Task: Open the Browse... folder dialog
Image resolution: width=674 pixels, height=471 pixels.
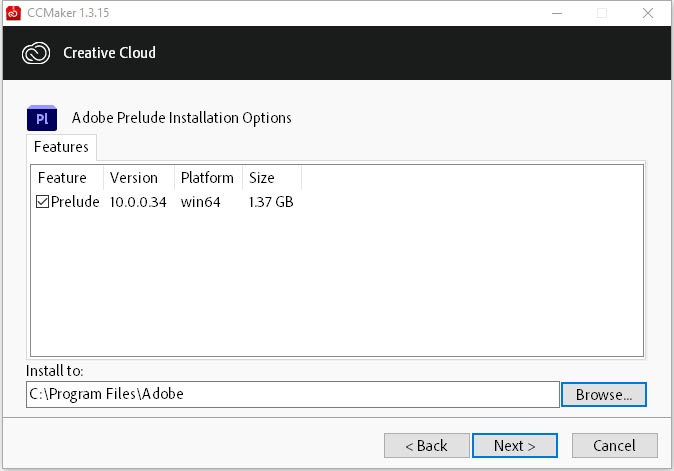Action: point(604,395)
